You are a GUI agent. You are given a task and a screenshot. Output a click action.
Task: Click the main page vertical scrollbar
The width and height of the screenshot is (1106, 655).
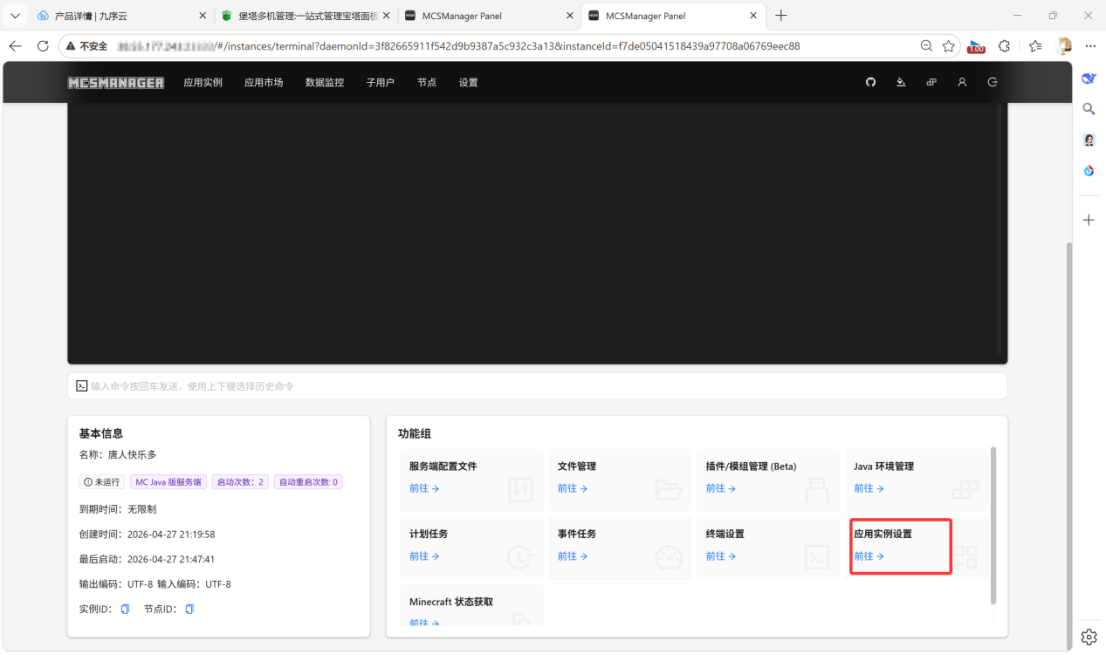(1069, 444)
